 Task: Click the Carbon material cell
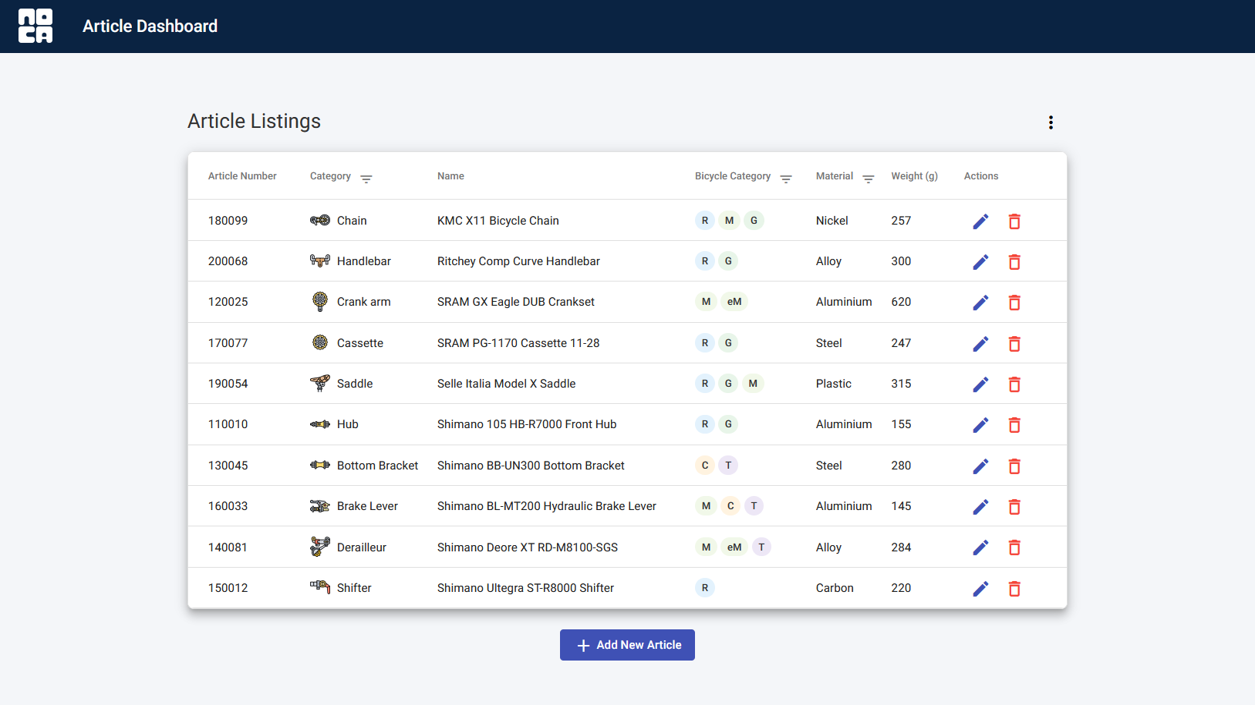pyautogui.click(x=834, y=588)
